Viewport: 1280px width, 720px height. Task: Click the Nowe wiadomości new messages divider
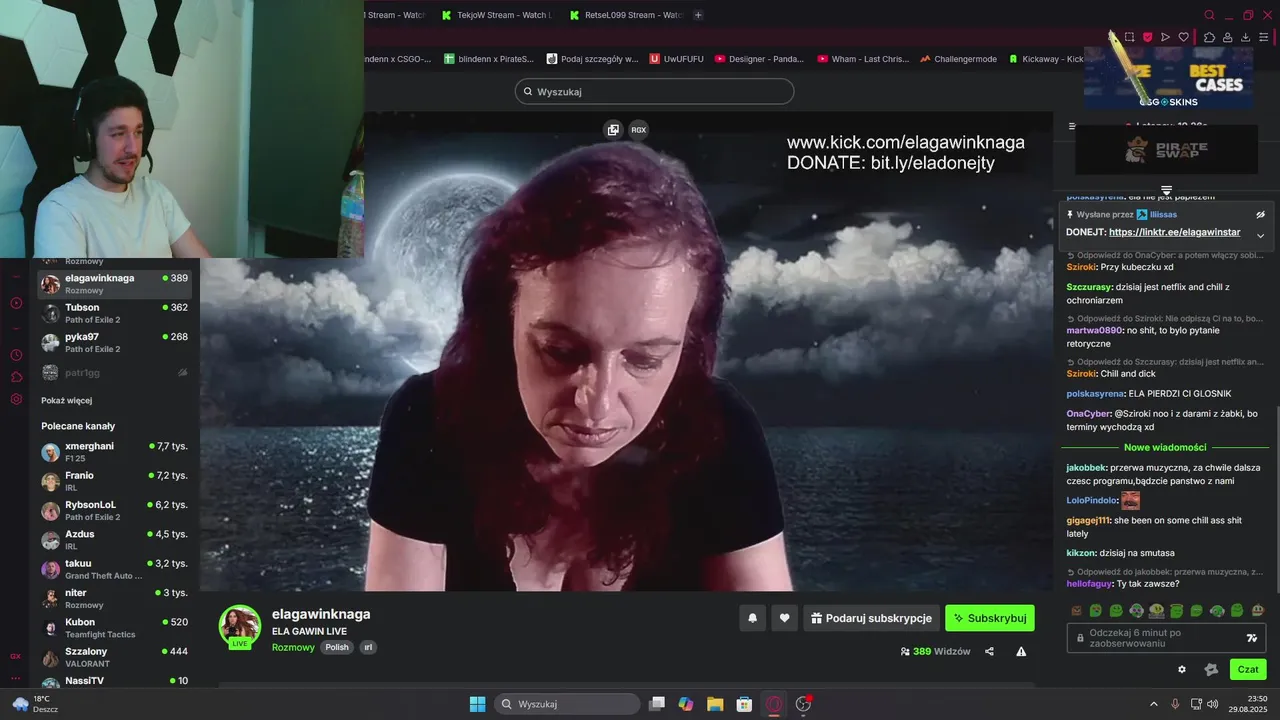[x=1165, y=448]
